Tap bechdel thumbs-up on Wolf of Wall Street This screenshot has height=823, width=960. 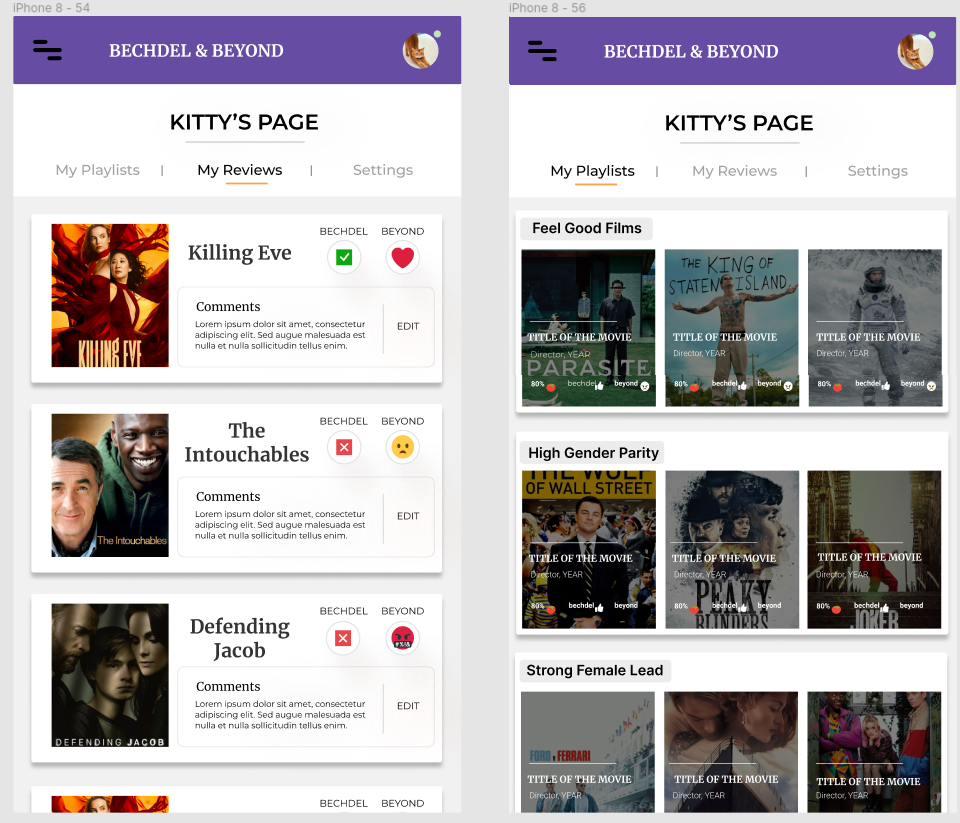coord(599,607)
